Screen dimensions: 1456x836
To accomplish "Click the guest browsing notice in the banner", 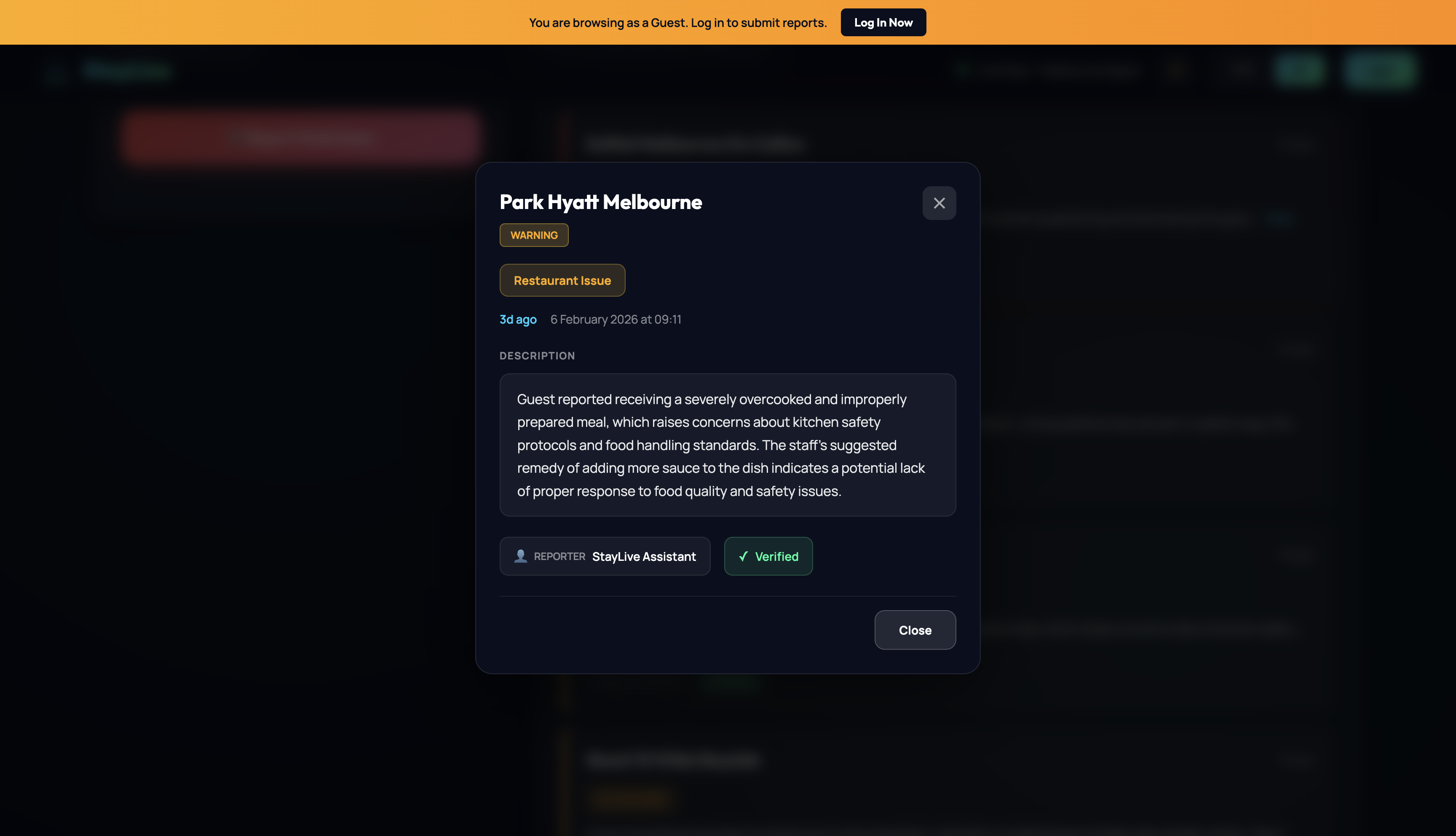I will pos(677,22).
